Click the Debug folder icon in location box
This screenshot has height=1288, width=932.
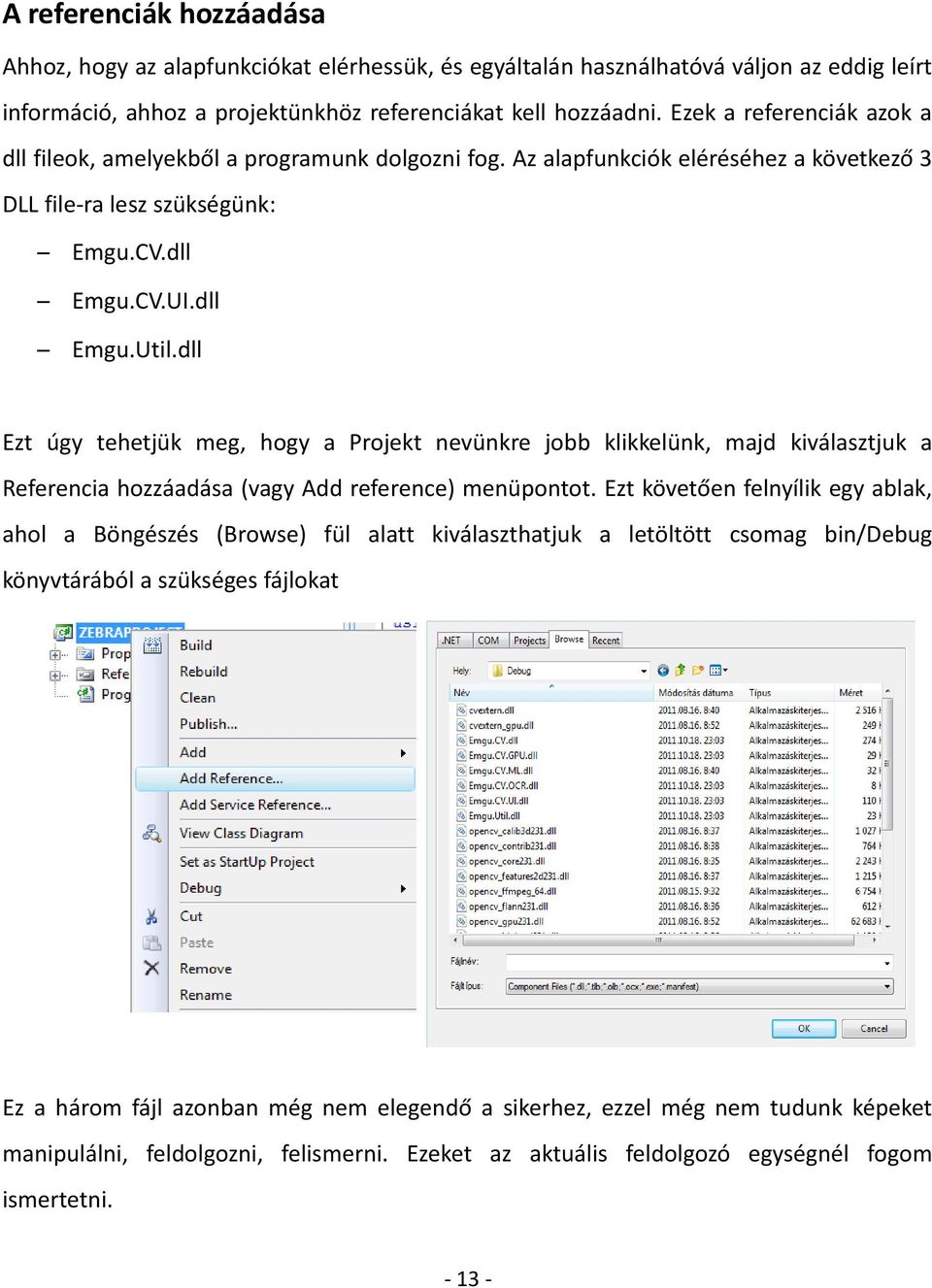(x=497, y=671)
